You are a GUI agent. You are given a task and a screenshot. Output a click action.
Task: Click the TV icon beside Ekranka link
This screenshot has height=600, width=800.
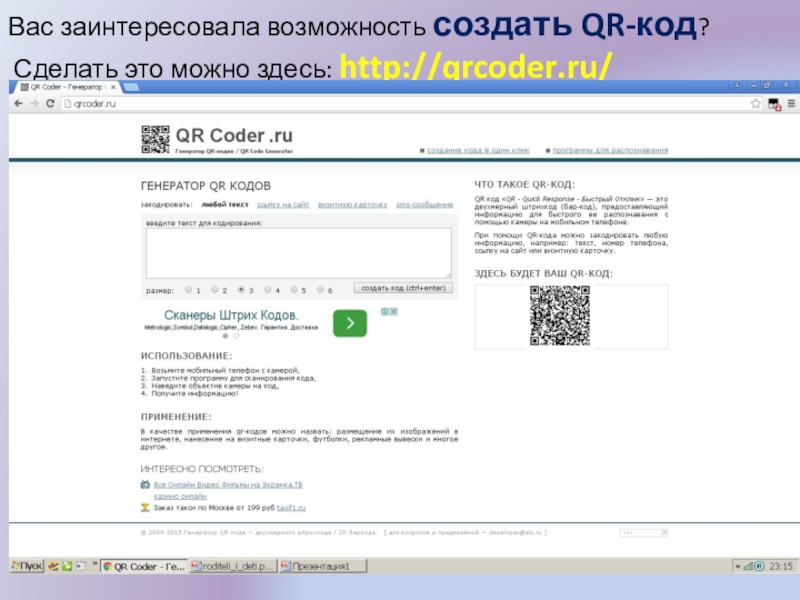point(145,484)
